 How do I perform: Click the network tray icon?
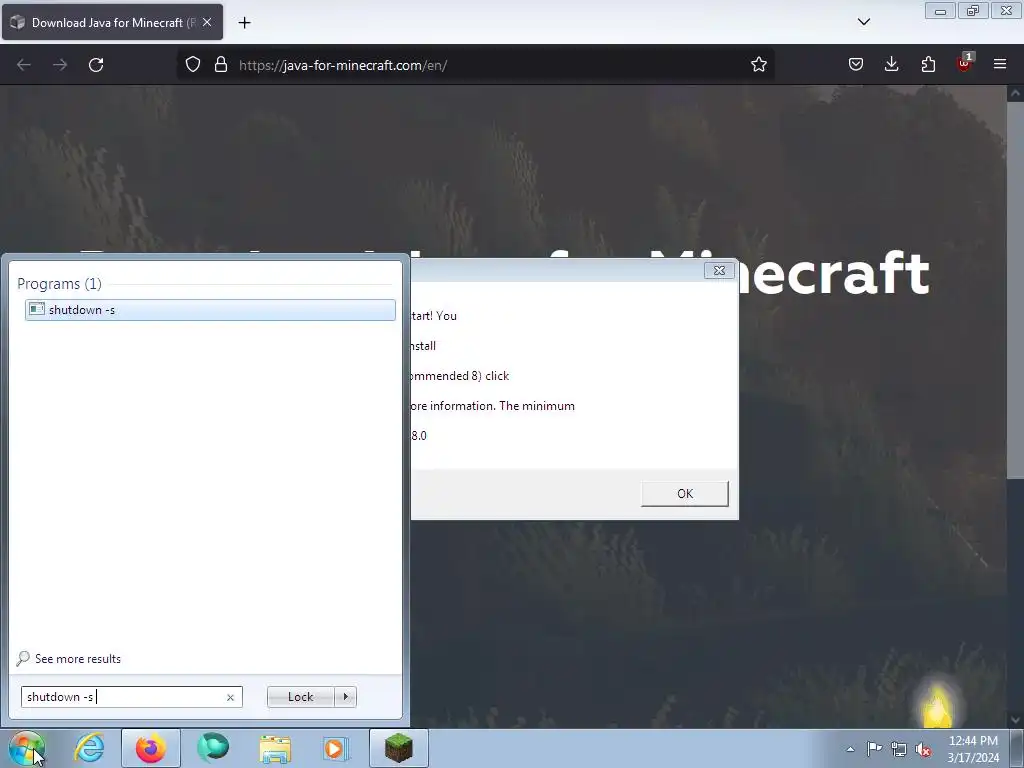(x=899, y=749)
